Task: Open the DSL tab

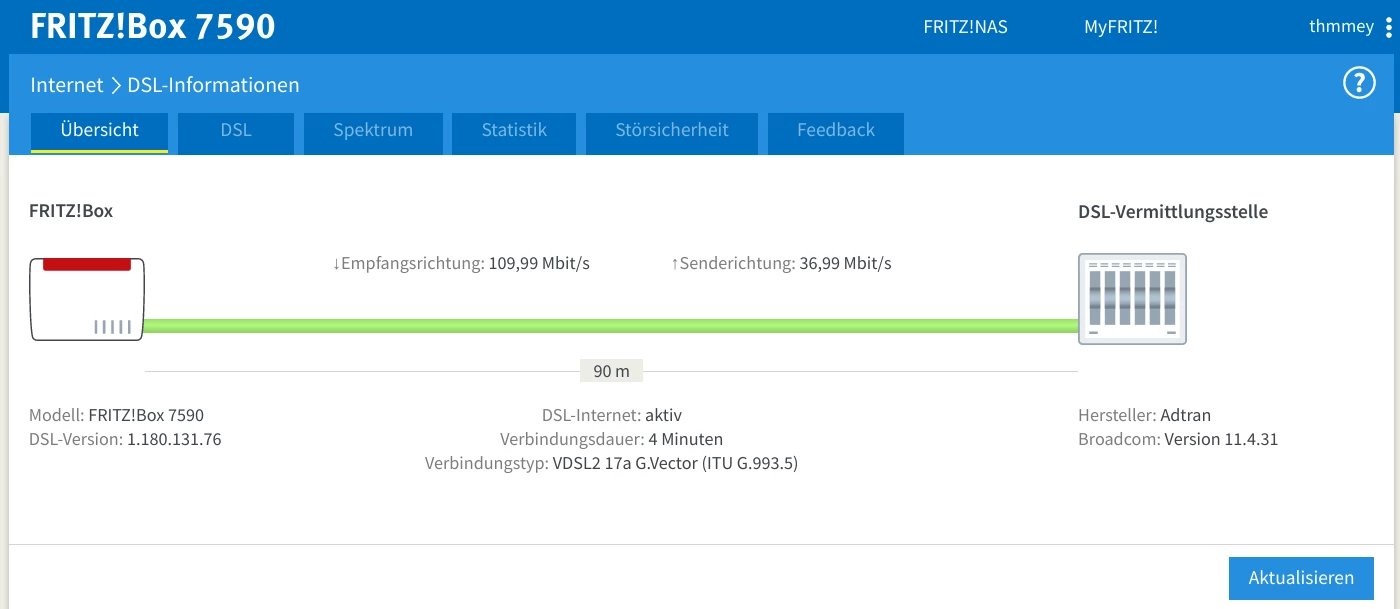Action: pyautogui.click(x=236, y=133)
